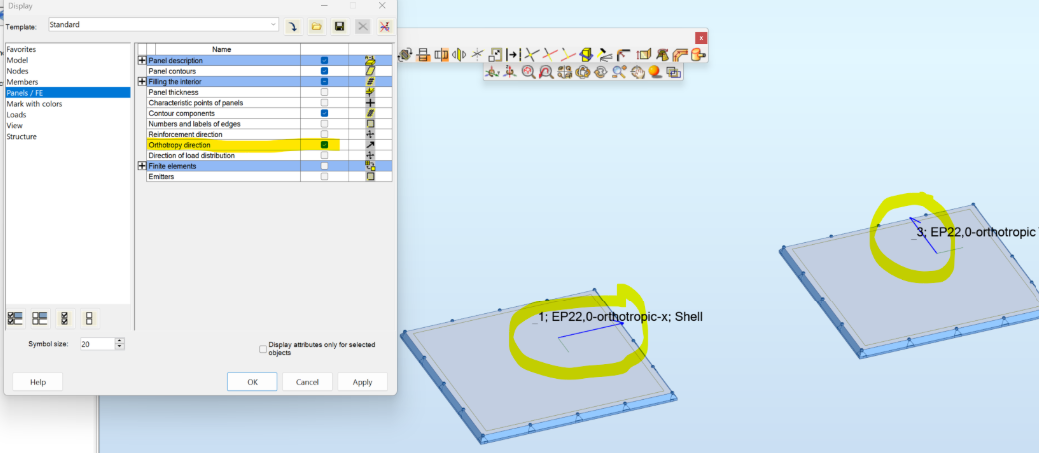Click the 3D axis rotation icon with Y

pyautogui.click(x=492, y=72)
